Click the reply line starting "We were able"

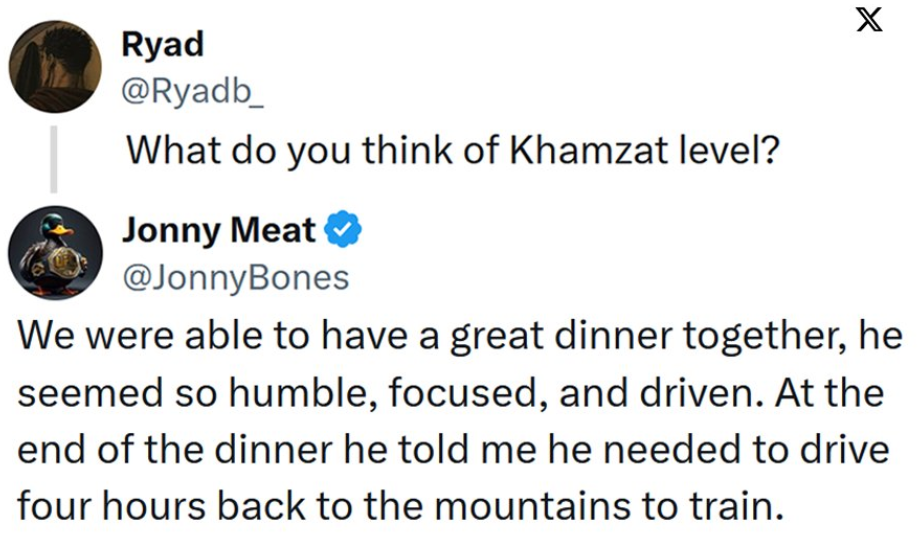coord(460,337)
